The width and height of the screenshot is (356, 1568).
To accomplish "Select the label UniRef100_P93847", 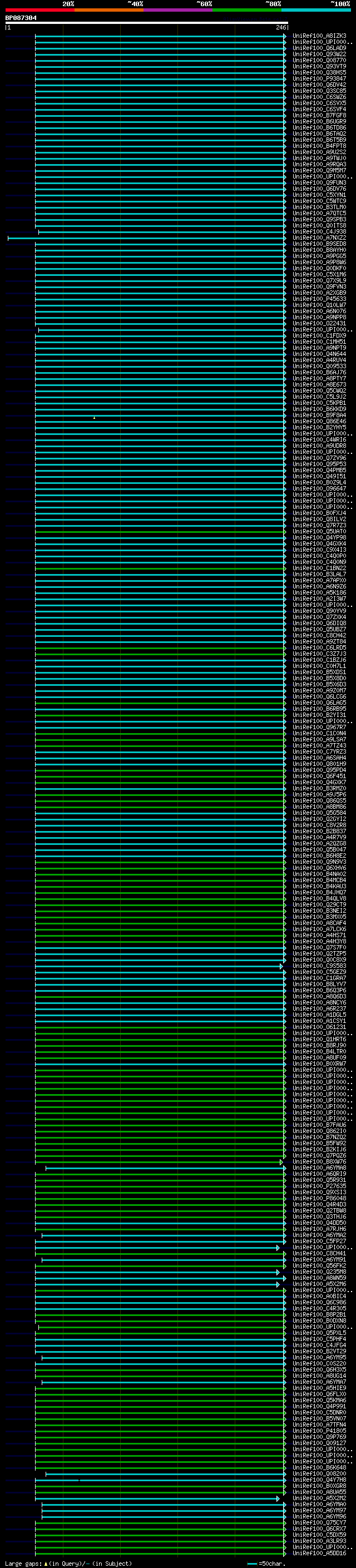I will [x=319, y=78].
